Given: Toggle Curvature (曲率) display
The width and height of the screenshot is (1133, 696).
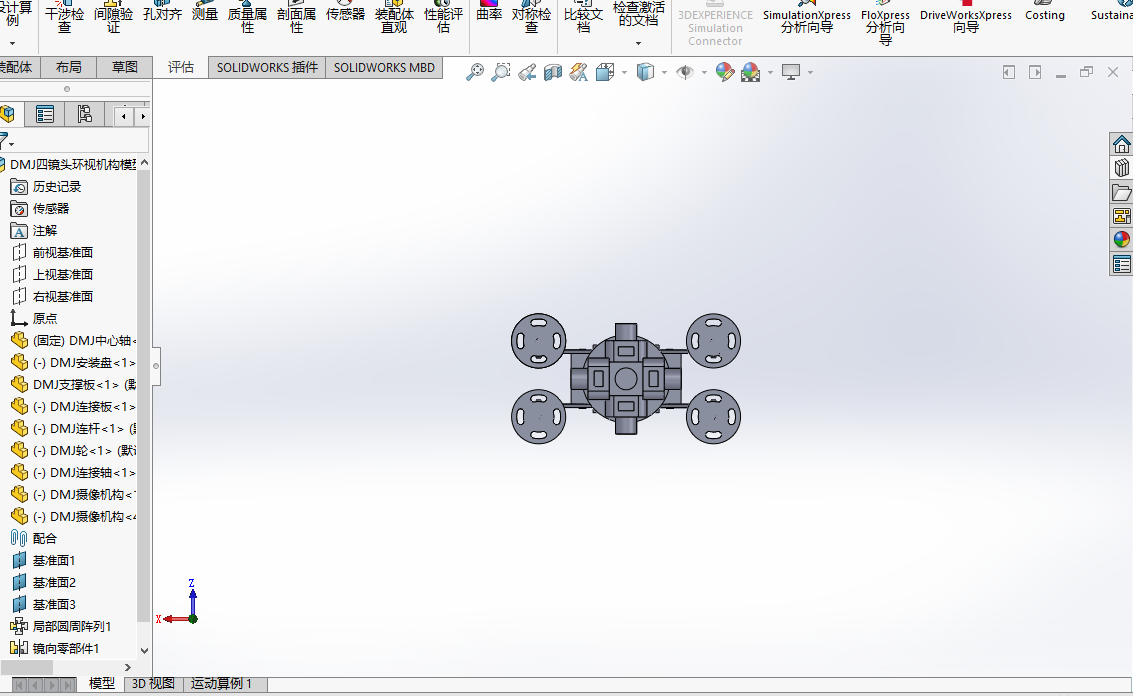Looking at the screenshot, I should 489,13.
